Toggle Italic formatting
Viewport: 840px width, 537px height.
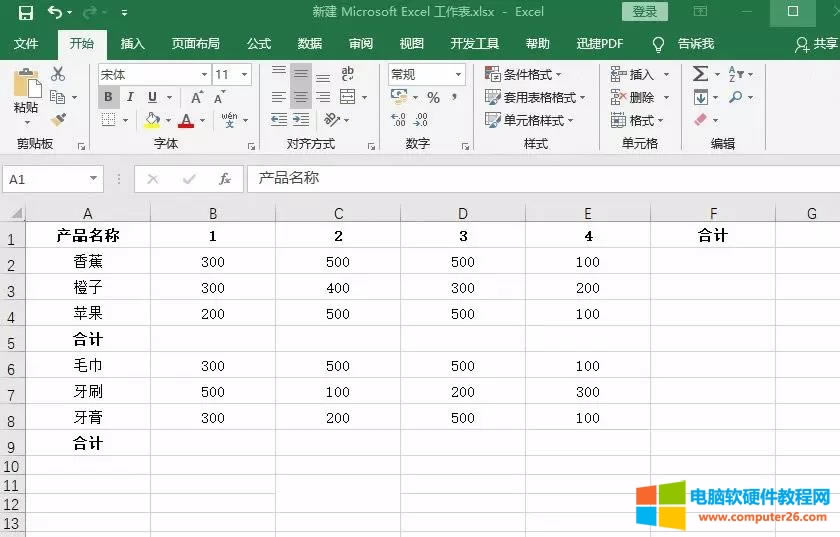[130, 97]
